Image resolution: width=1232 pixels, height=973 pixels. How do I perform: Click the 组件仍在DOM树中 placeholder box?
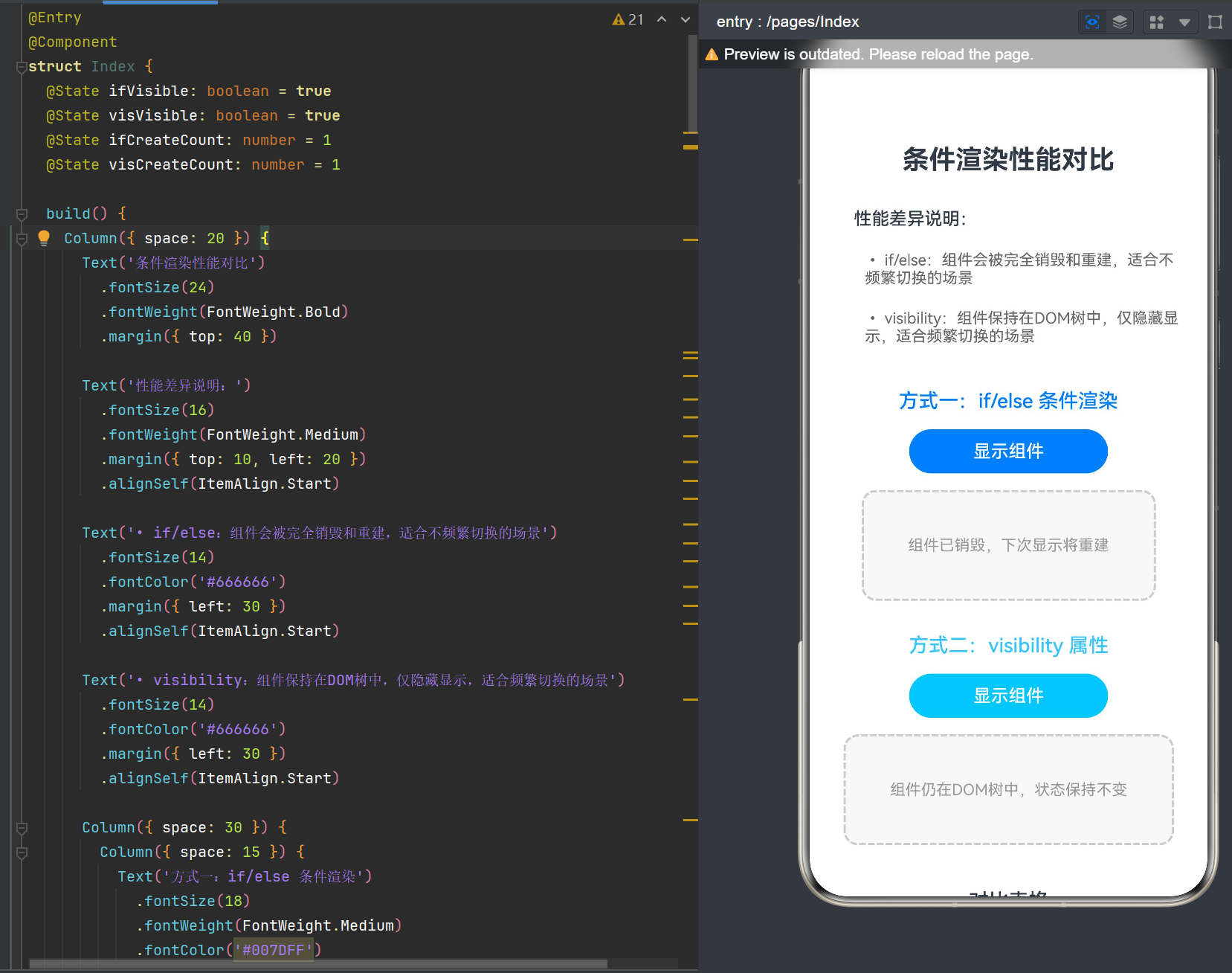click(x=1008, y=790)
